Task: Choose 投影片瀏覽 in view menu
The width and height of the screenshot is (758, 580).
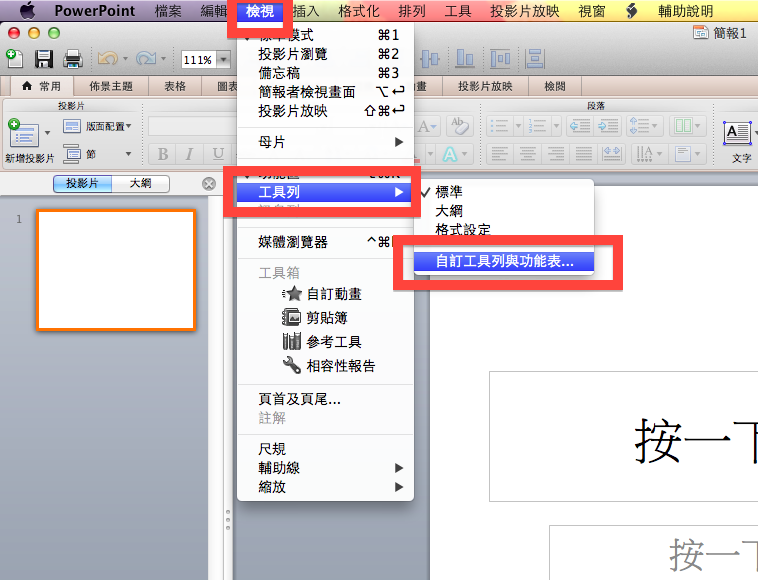Action: coord(325,54)
